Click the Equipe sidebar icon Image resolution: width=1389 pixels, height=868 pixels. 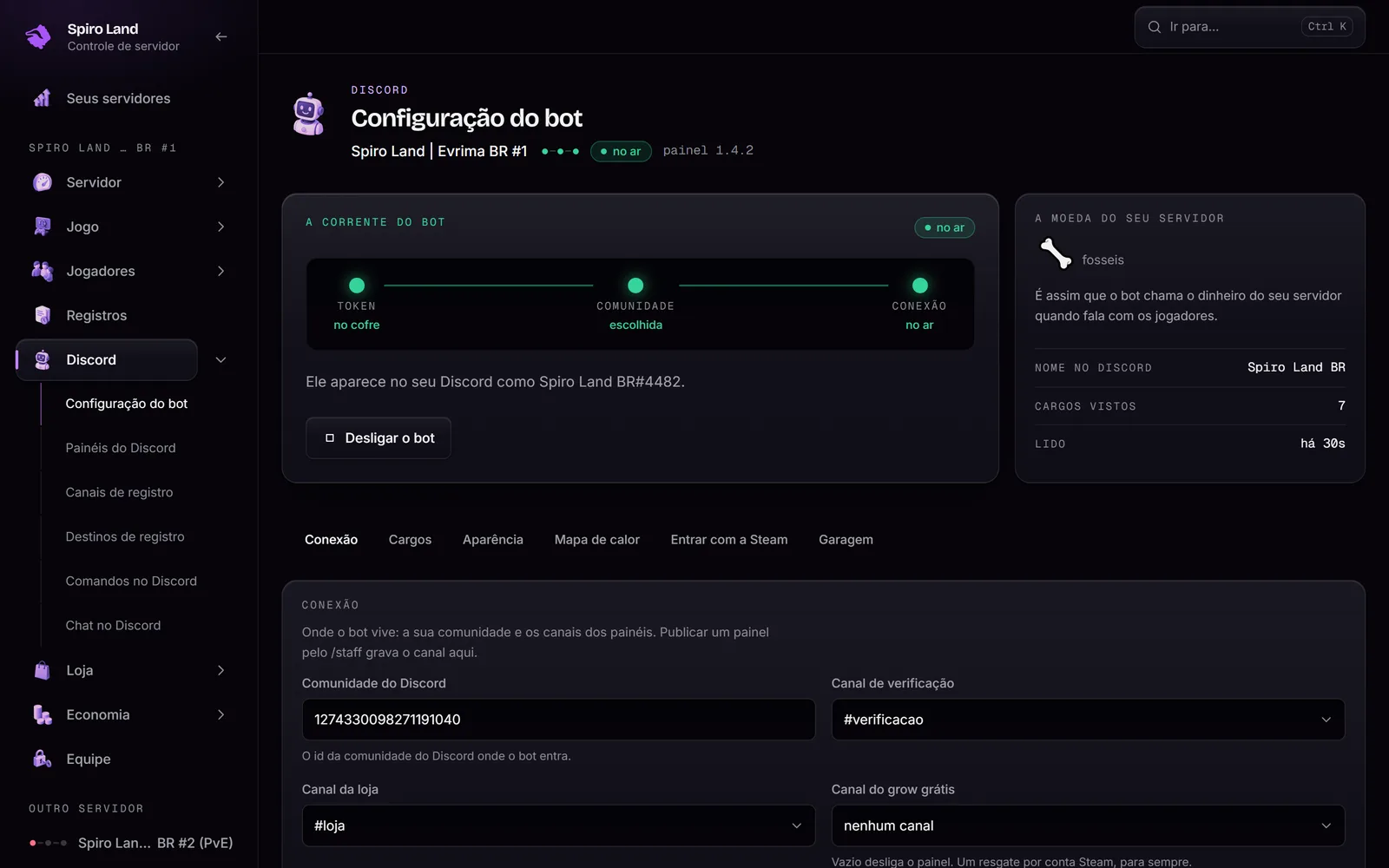42,759
